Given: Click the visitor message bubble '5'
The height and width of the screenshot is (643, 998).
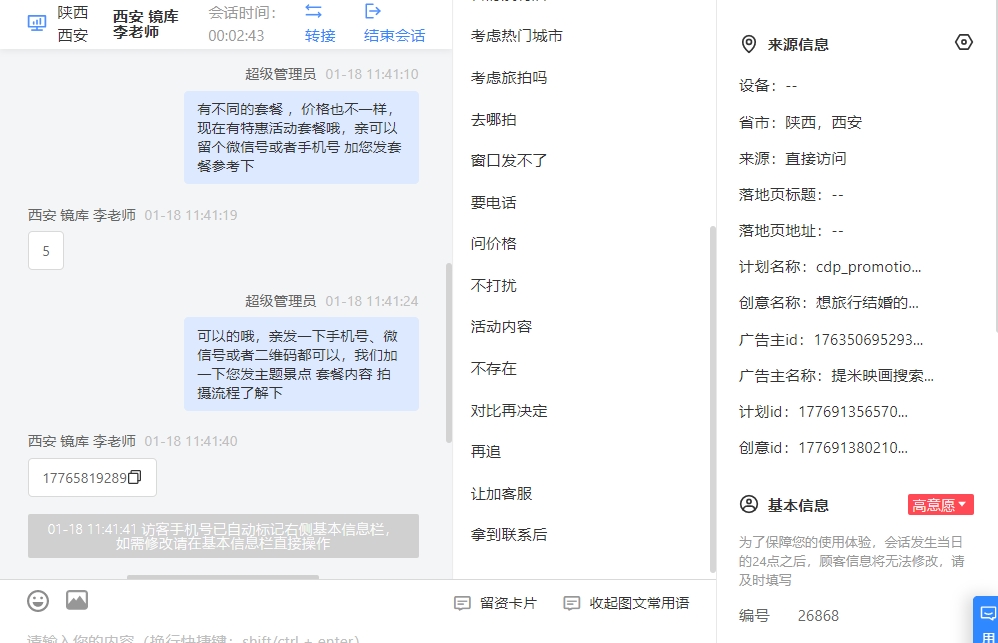Looking at the screenshot, I should [x=46, y=251].
